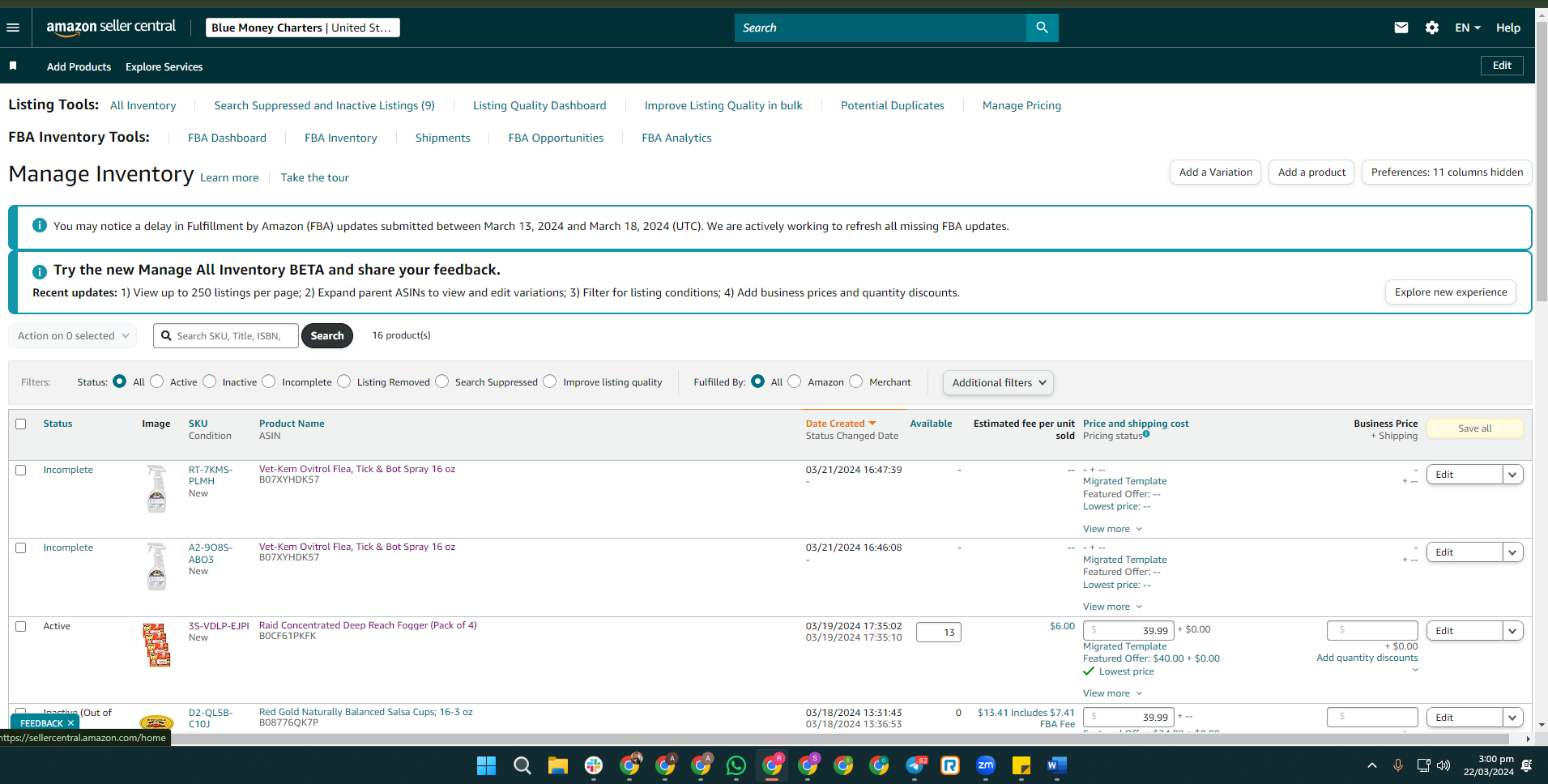Open the Listing Quality Dashboard
The height and width of the screenshot is (784, 1548).
539,105
